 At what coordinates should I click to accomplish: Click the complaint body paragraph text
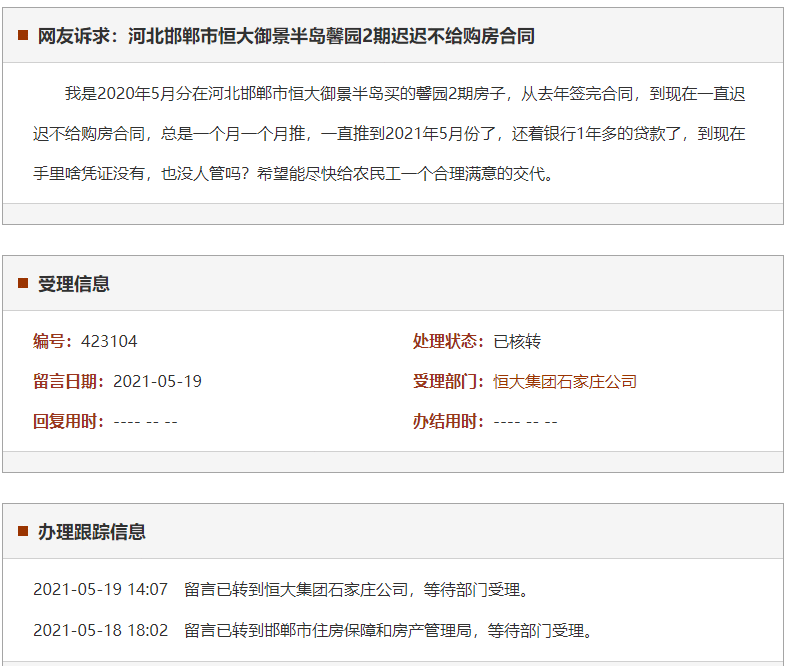[x=392, y=134]
